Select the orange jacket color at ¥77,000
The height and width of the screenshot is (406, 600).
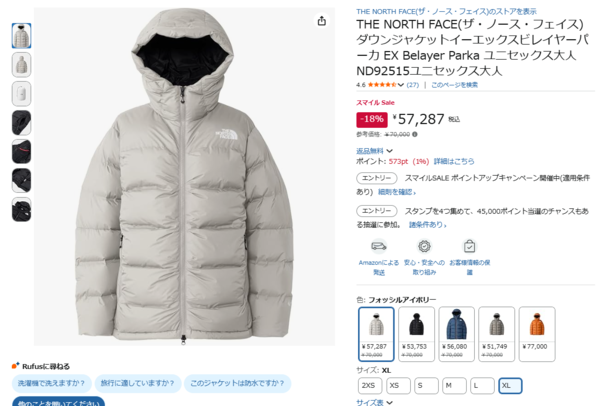(537, 334)
